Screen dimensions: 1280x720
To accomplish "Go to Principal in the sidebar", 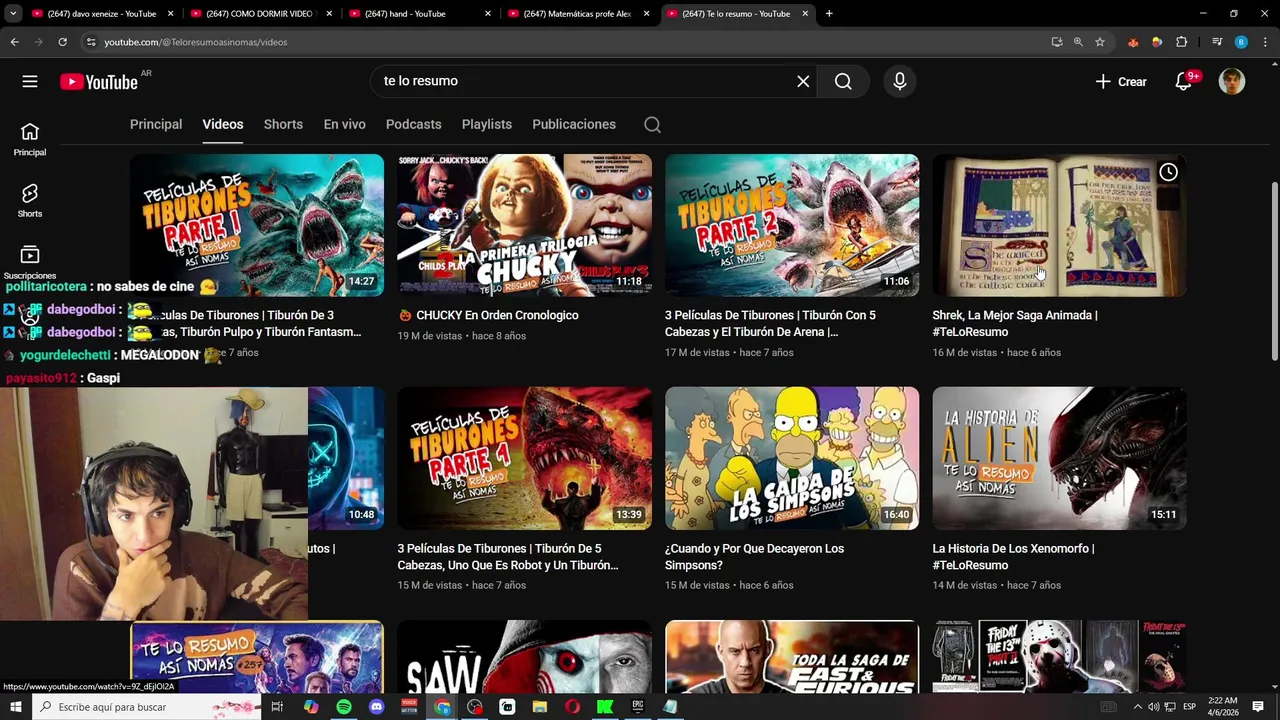I will [30, 140].
